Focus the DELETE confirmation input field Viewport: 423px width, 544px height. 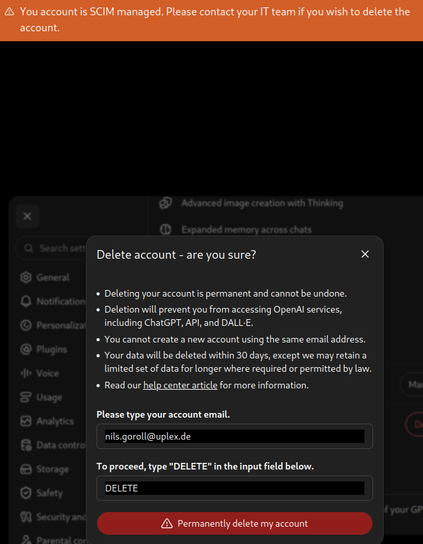tap(235, 488)
